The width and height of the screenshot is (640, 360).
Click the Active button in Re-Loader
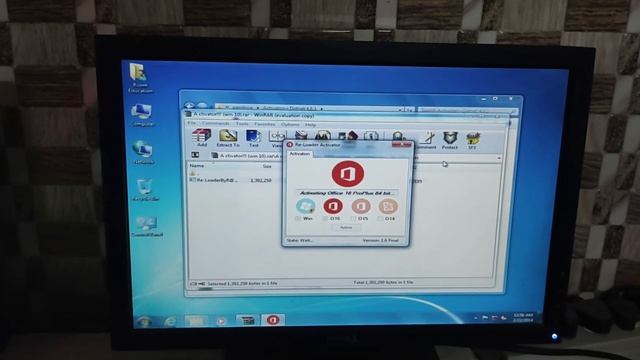(x=346, y=228)
